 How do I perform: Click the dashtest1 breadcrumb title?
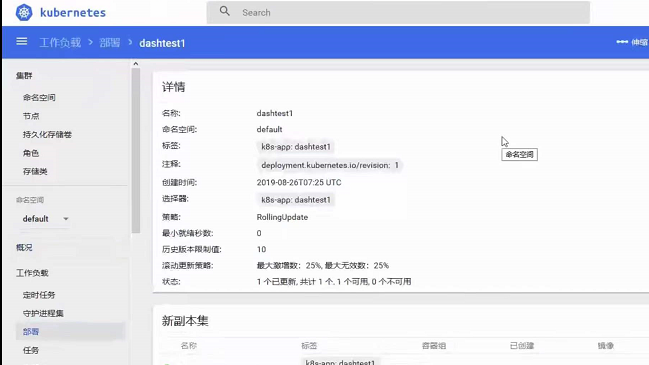pyautogui.click(x=162, y=43)
